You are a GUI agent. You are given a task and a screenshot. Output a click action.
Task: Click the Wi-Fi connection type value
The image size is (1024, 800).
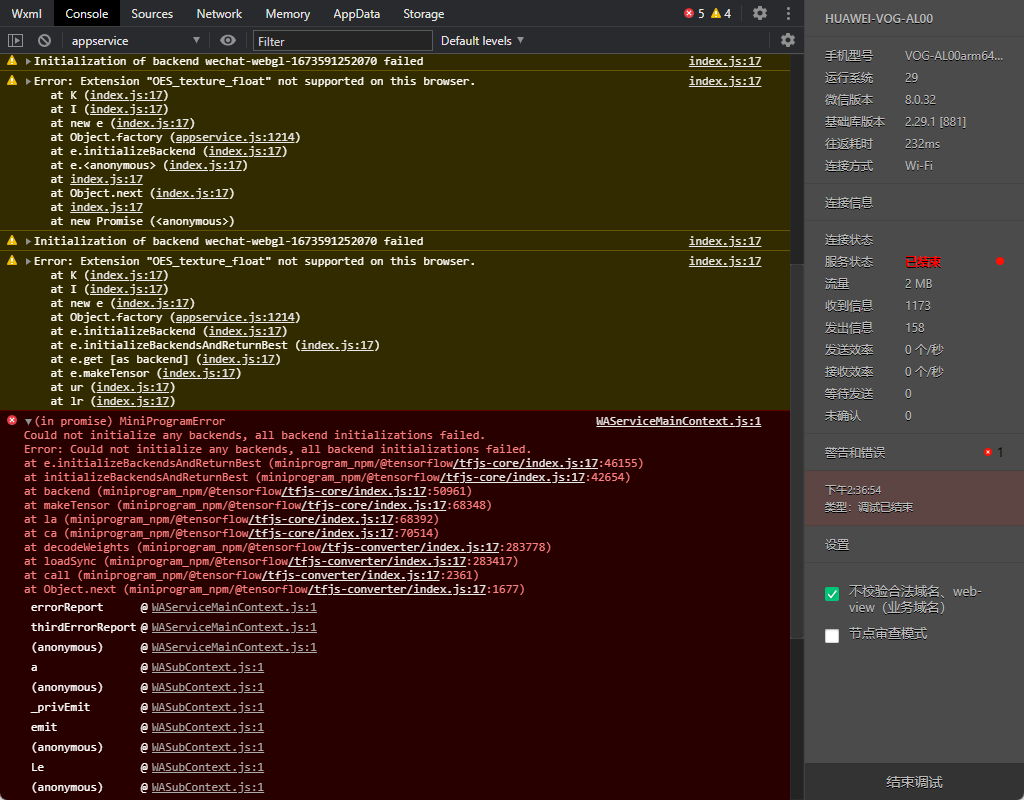pos(918,166)
